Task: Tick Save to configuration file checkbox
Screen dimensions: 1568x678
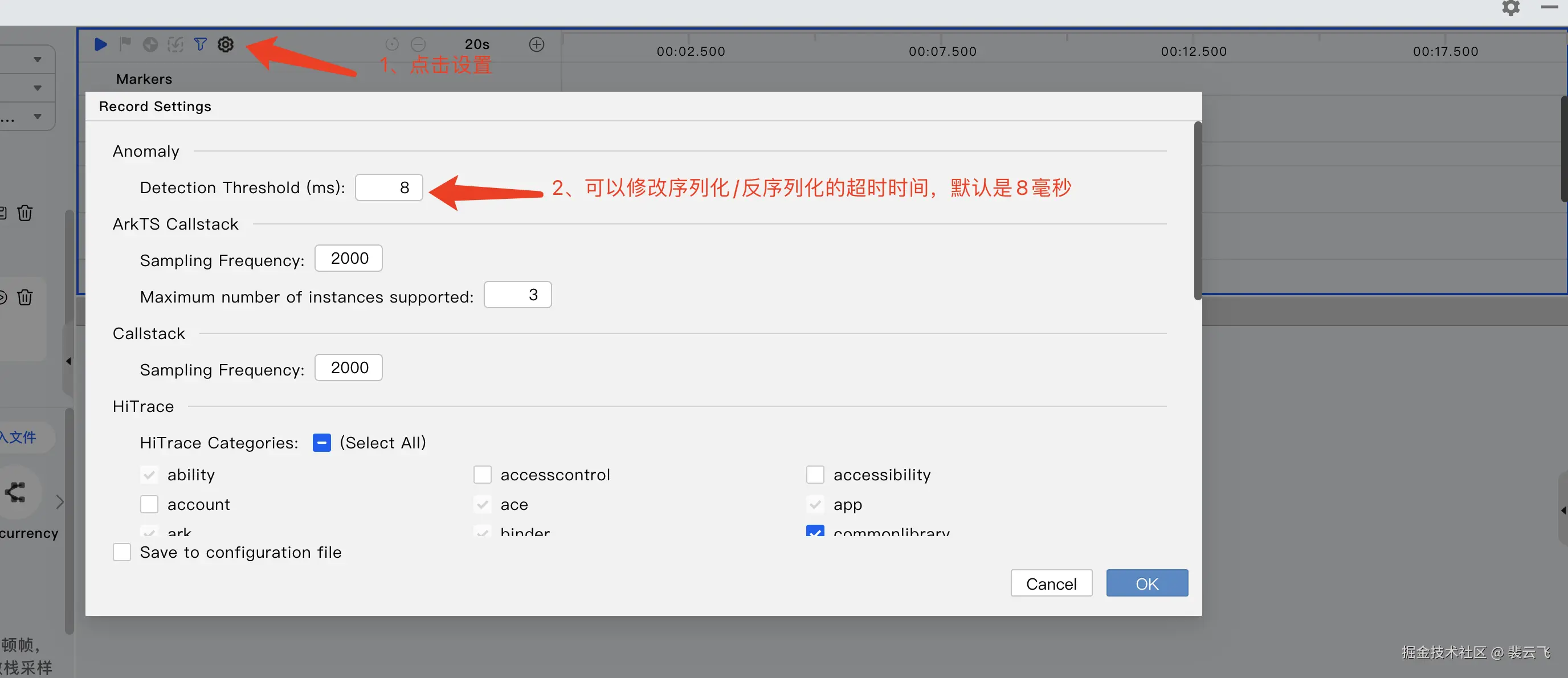Action: point(122,552)
